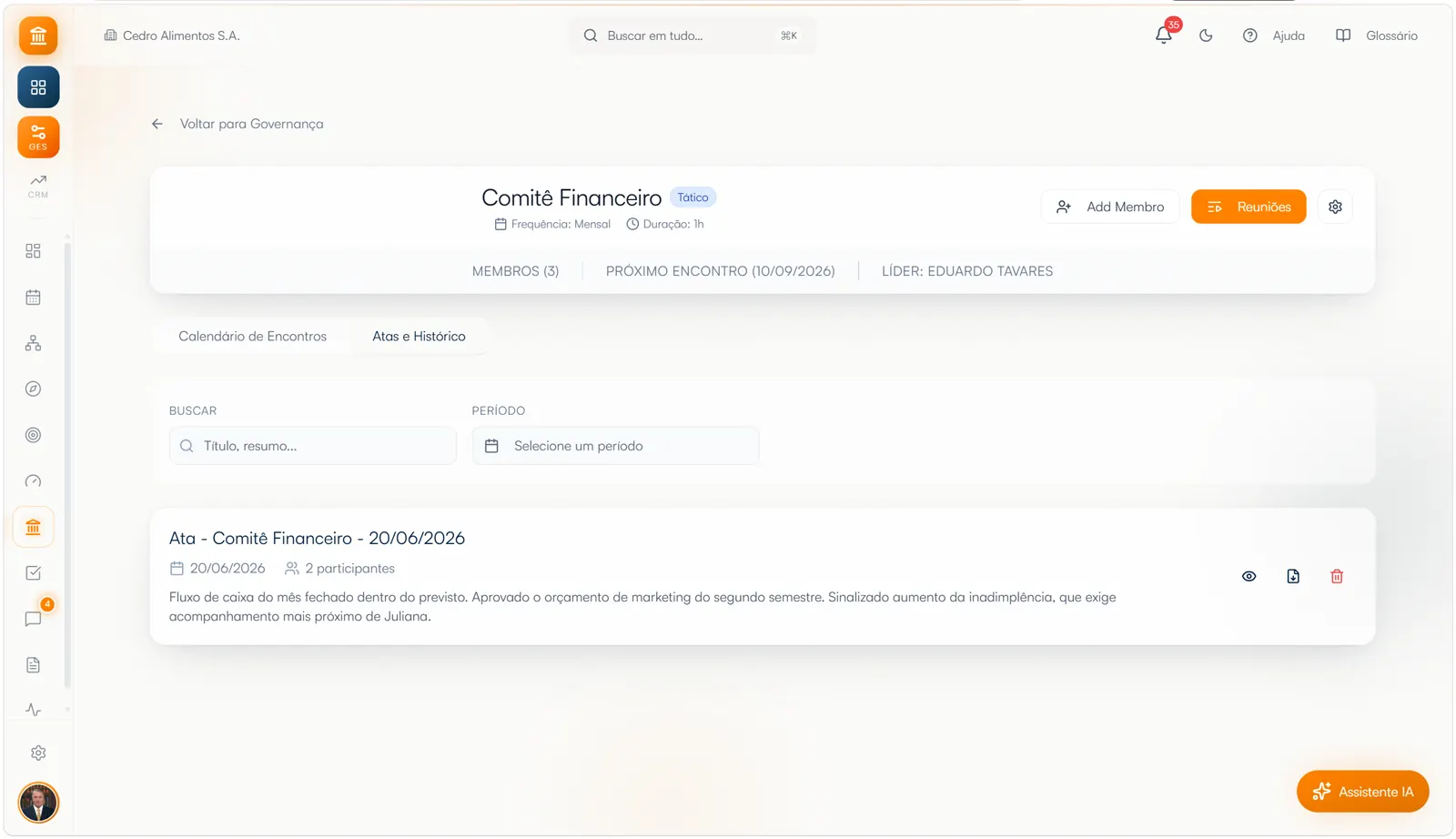Open the orange bank logo home icon
The width and height of the screenshot is (1456, 839).
tap(38, 36)
